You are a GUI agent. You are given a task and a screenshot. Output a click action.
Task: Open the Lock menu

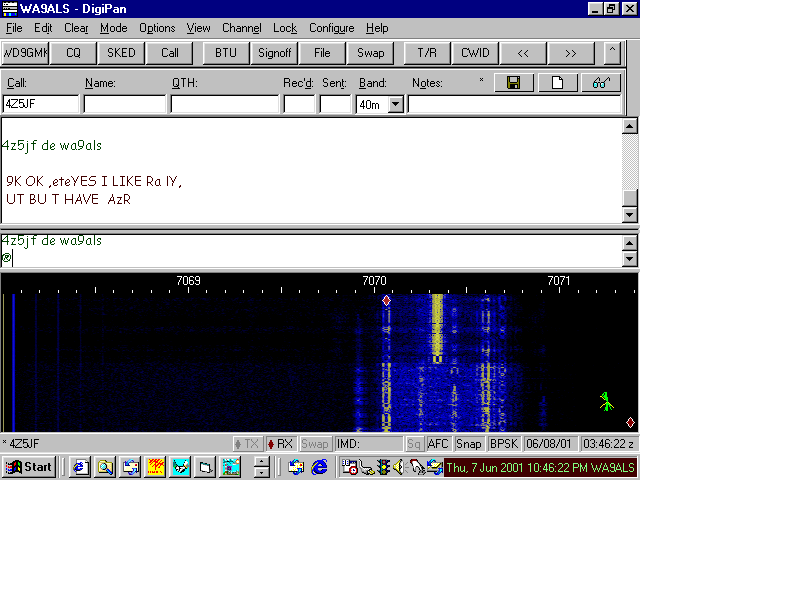point(285,28)
